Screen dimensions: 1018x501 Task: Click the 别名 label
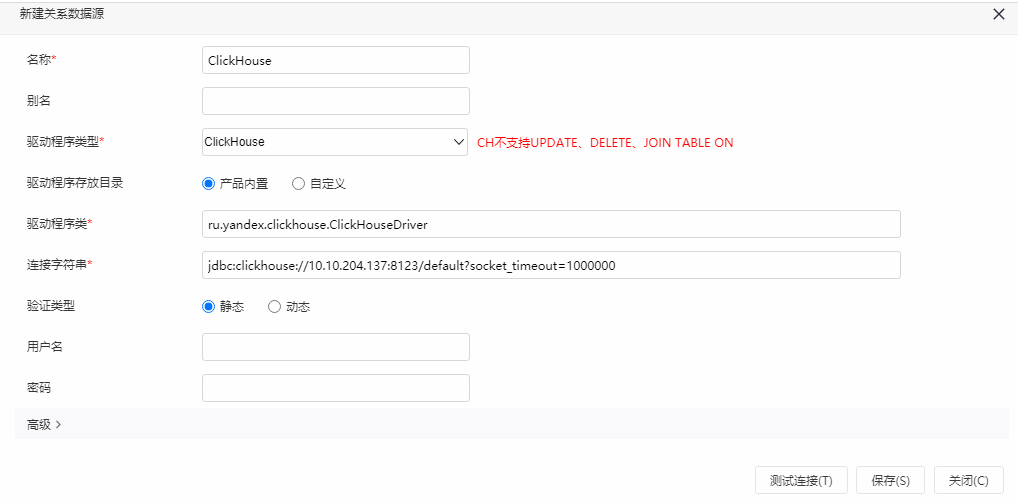click(x=38, y=101)
